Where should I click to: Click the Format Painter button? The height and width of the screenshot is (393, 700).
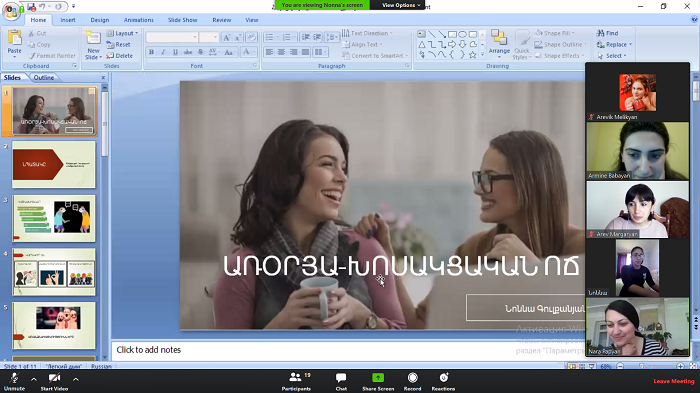(52, 56)
